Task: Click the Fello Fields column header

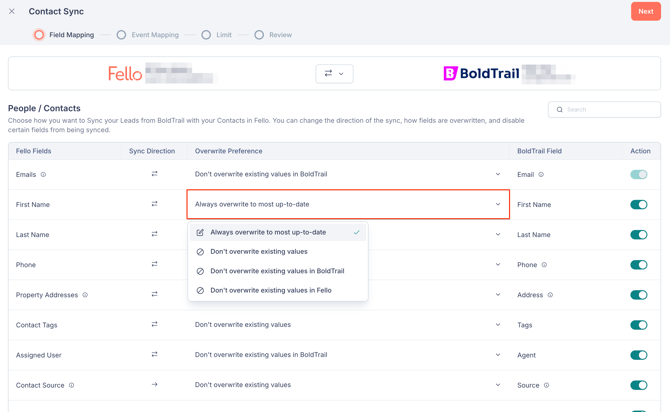Action: coord(33,151)
